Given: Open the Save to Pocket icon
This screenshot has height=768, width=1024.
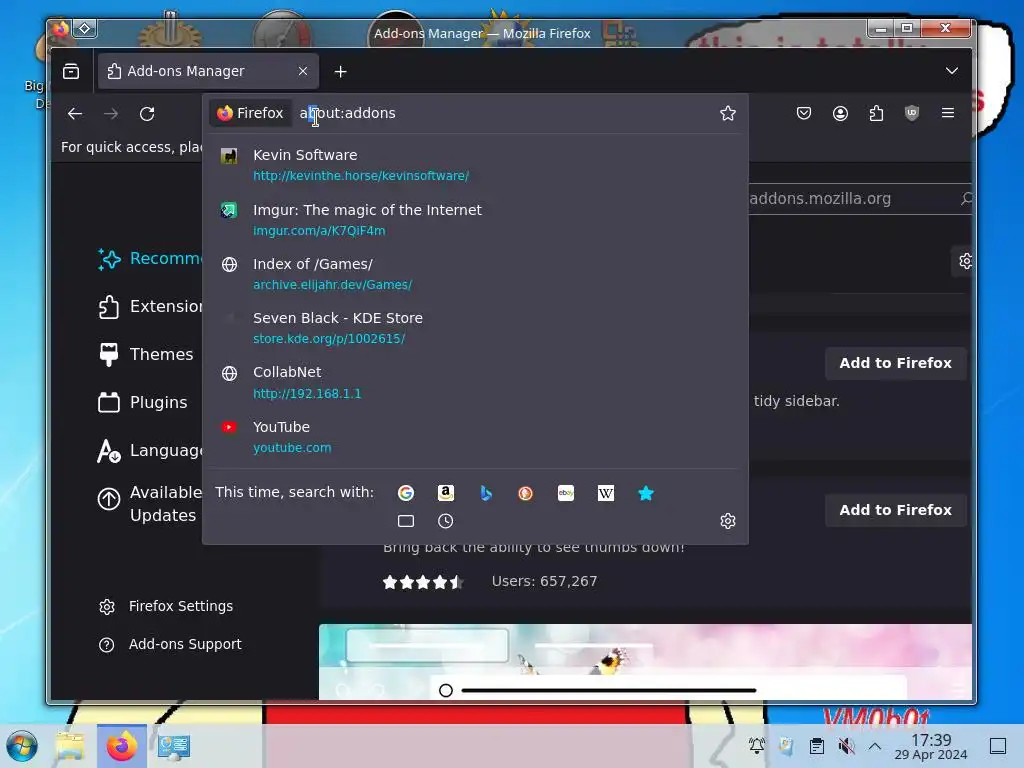Looking at the screenshot, I should coord(804,113).
